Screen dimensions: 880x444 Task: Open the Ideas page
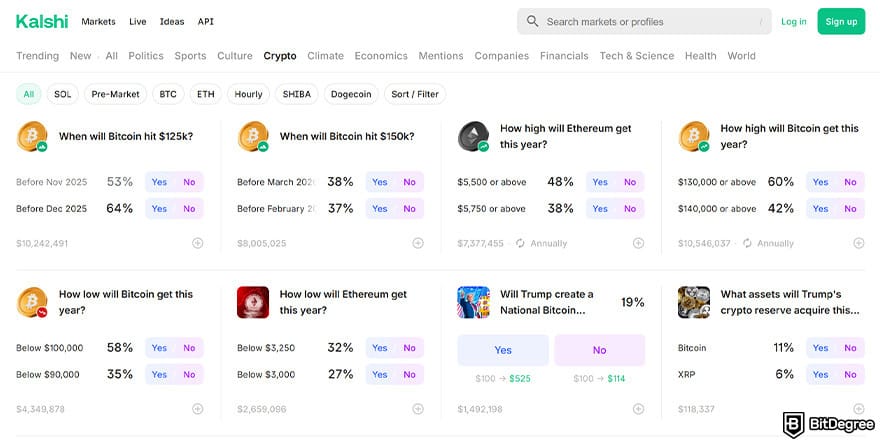click(172, 21)
